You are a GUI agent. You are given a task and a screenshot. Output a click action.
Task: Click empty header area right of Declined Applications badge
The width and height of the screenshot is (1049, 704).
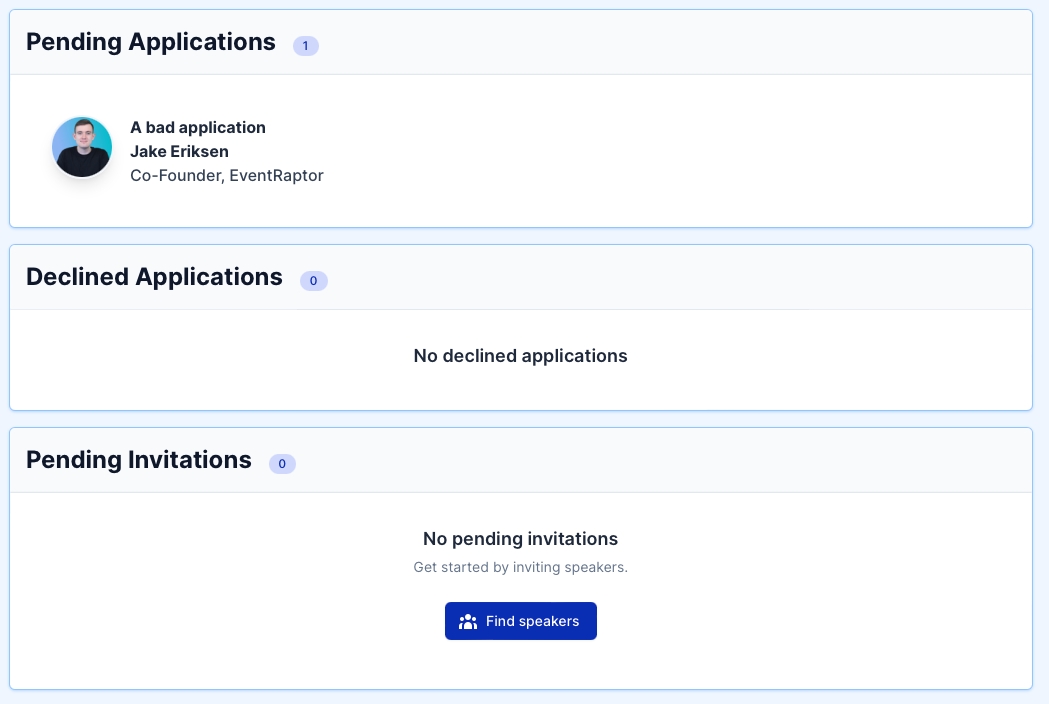680,278
